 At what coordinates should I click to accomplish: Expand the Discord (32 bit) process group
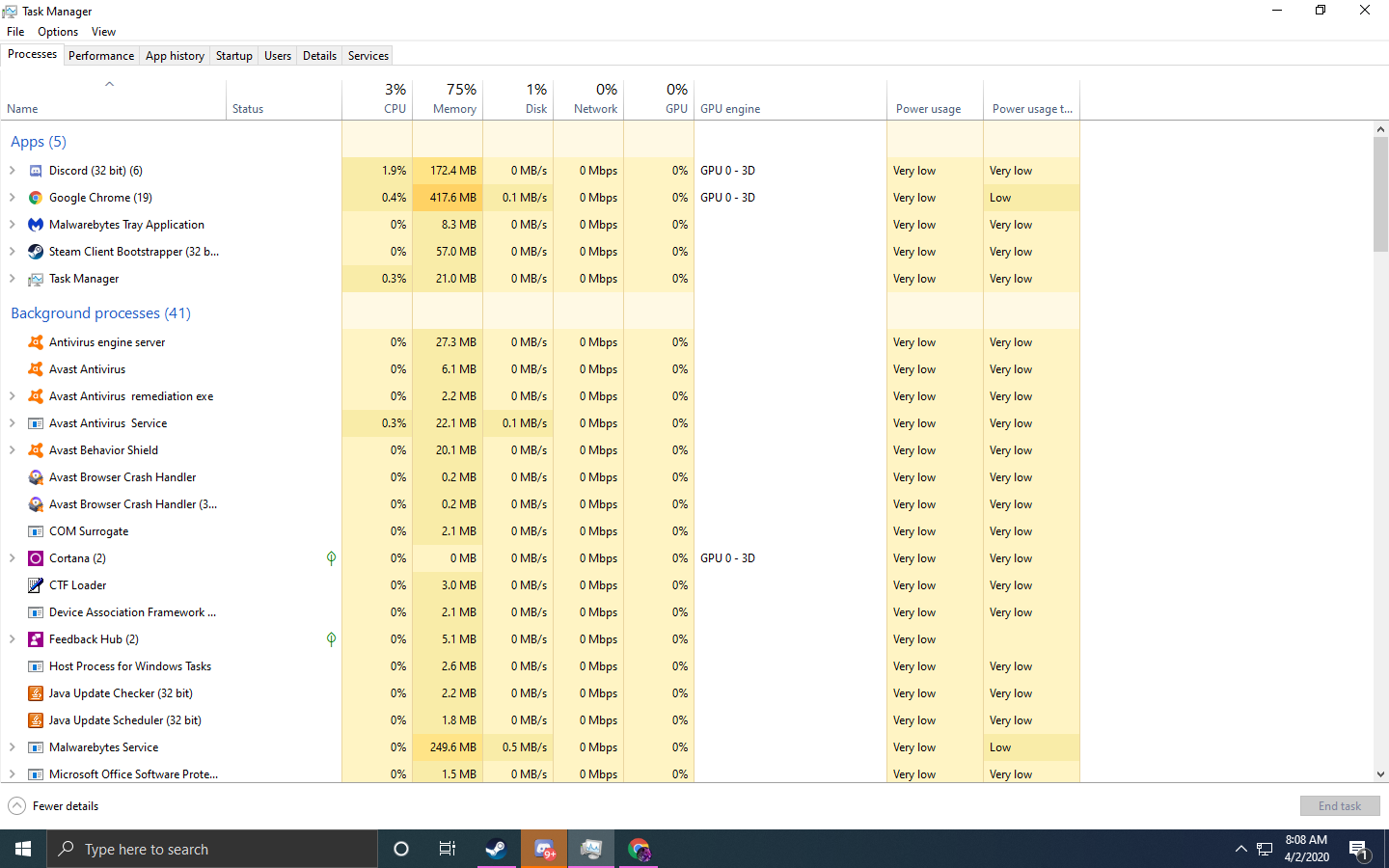pos(12,171)
